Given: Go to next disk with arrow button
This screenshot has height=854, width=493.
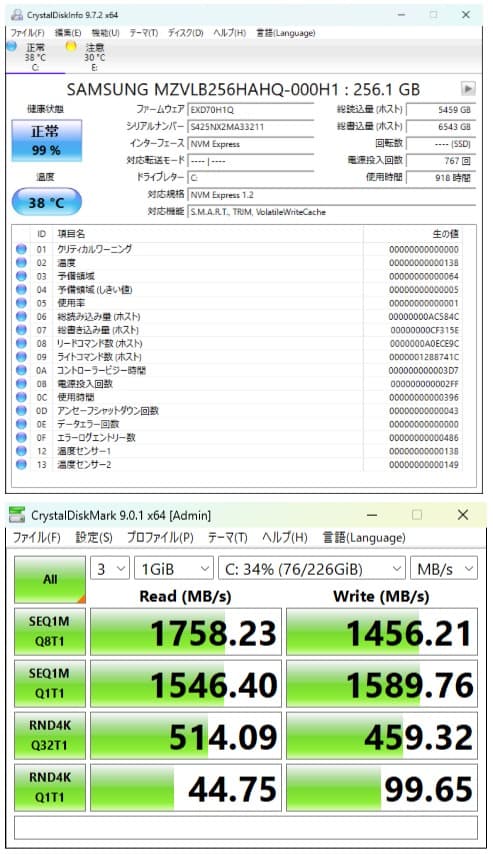Looking at the screenshot, I should click(x=468, y=88).
